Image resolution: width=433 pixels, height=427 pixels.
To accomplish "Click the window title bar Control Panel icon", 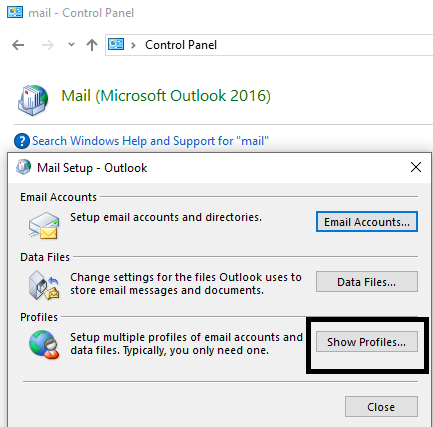I will coord(15,12).
